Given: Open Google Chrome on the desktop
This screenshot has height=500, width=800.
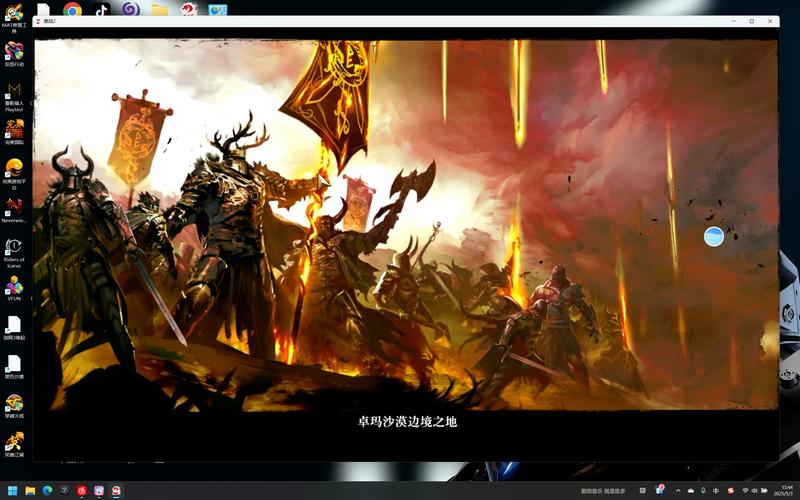Looking at the screenshot, I should pyautogui.click(x=72, y=9).
